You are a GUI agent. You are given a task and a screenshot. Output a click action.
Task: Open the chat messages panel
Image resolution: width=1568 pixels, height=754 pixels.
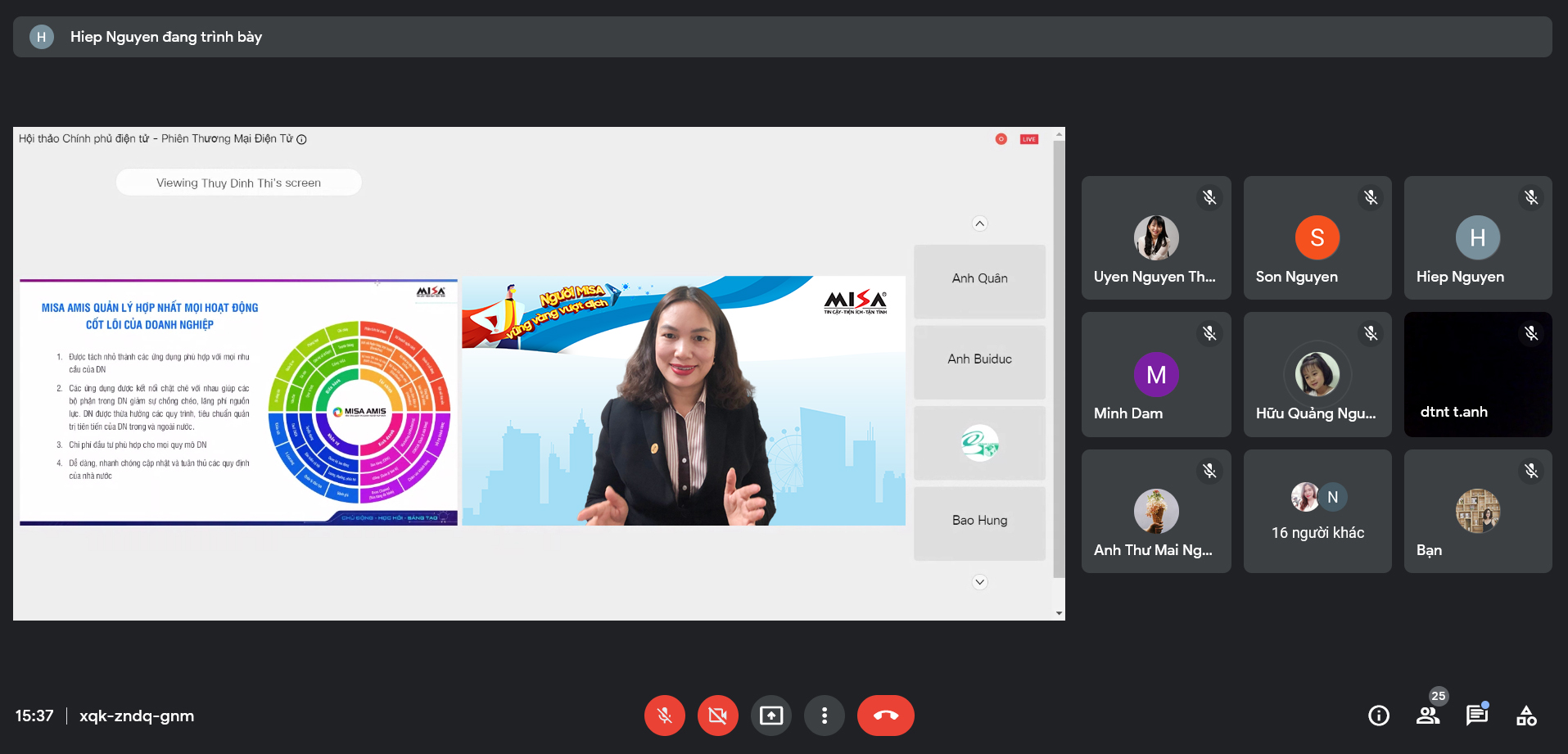point(1477,716)
